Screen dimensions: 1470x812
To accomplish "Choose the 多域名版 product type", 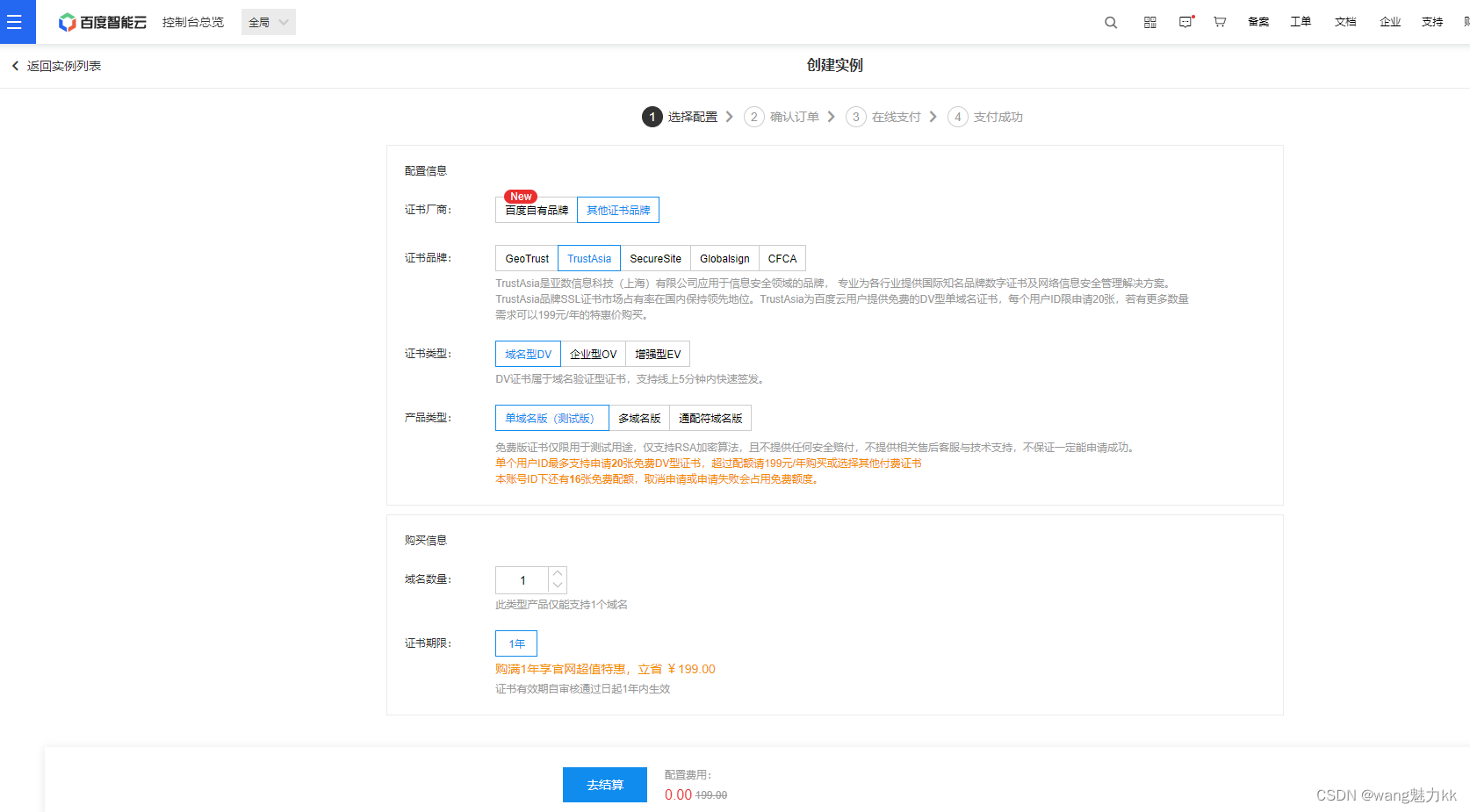I will 639,417.
